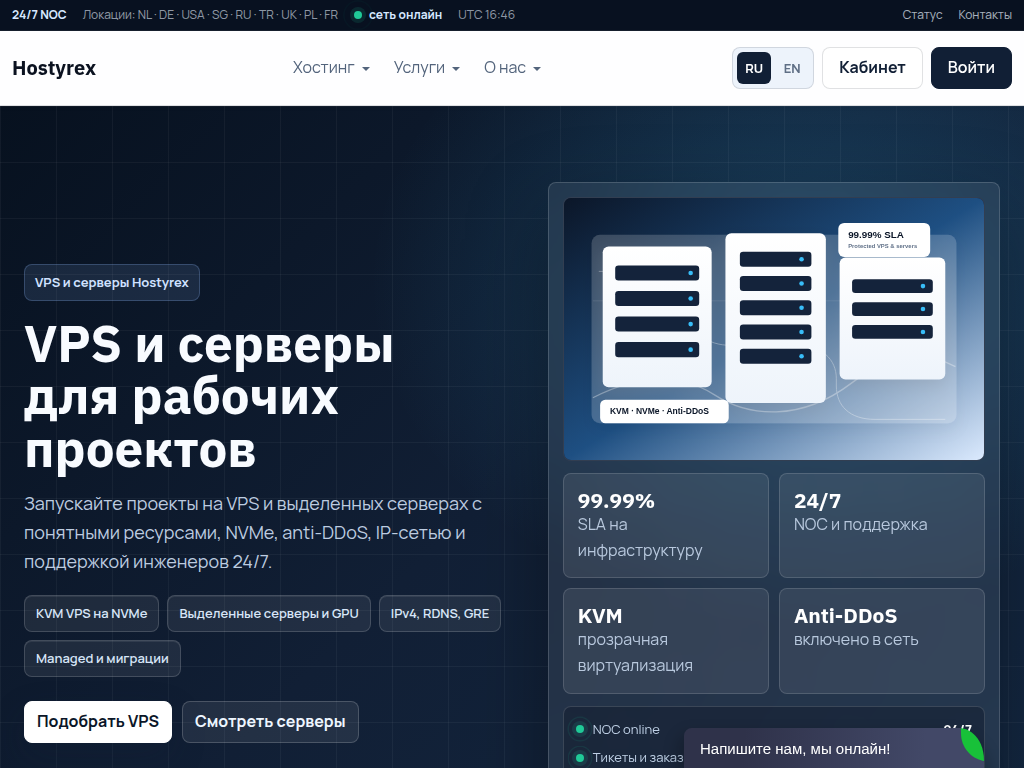The image size is (1024, 768).
Task: Click the Подобрать VPS button
Action: click(x=98, y=722)
